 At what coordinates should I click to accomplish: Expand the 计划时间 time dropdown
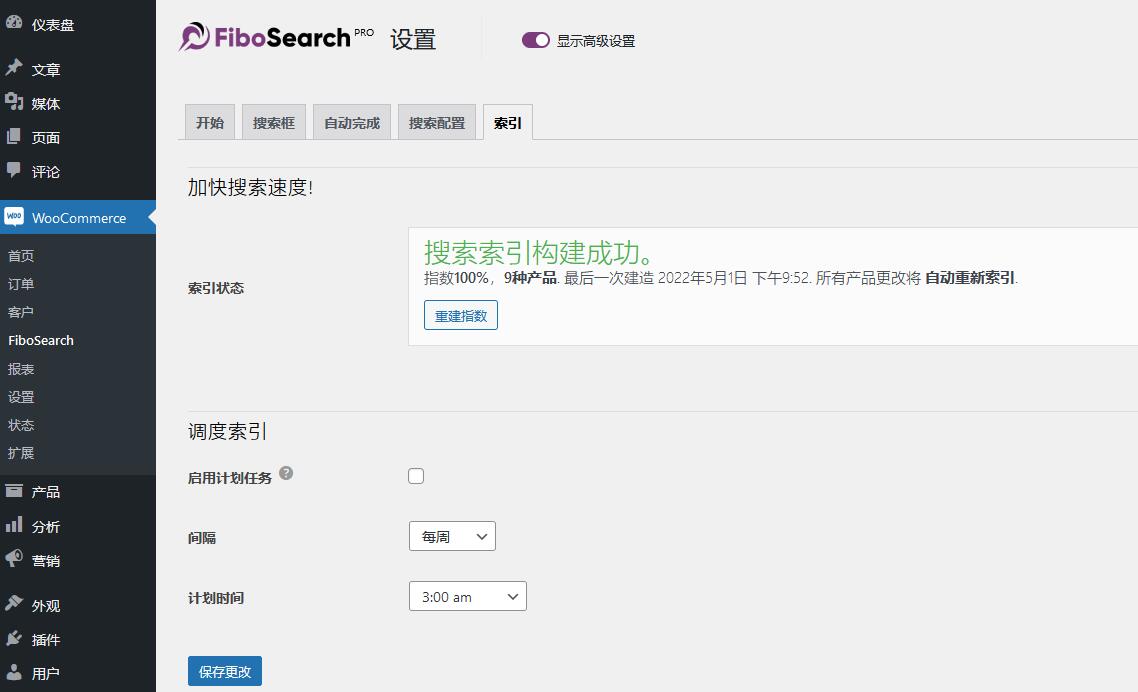pos(467,597)
